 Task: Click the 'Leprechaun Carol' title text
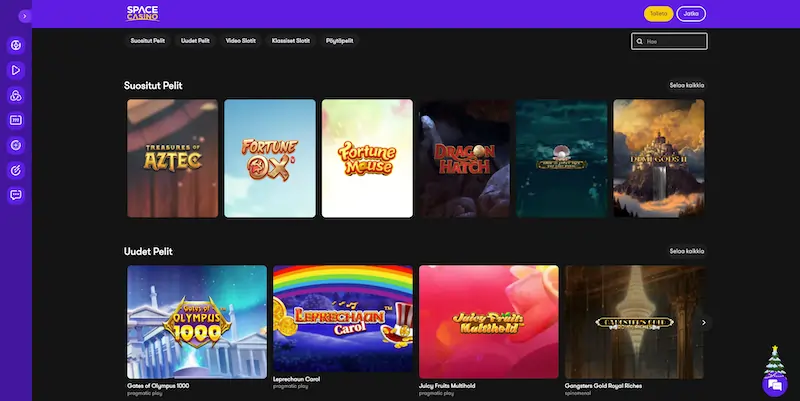pyautogui.click(x=296, y=380)
